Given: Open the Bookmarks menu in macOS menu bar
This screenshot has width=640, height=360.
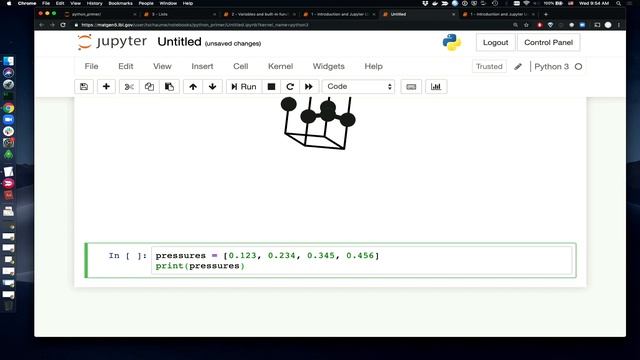Looking at the screenshot, I should 120,3.
